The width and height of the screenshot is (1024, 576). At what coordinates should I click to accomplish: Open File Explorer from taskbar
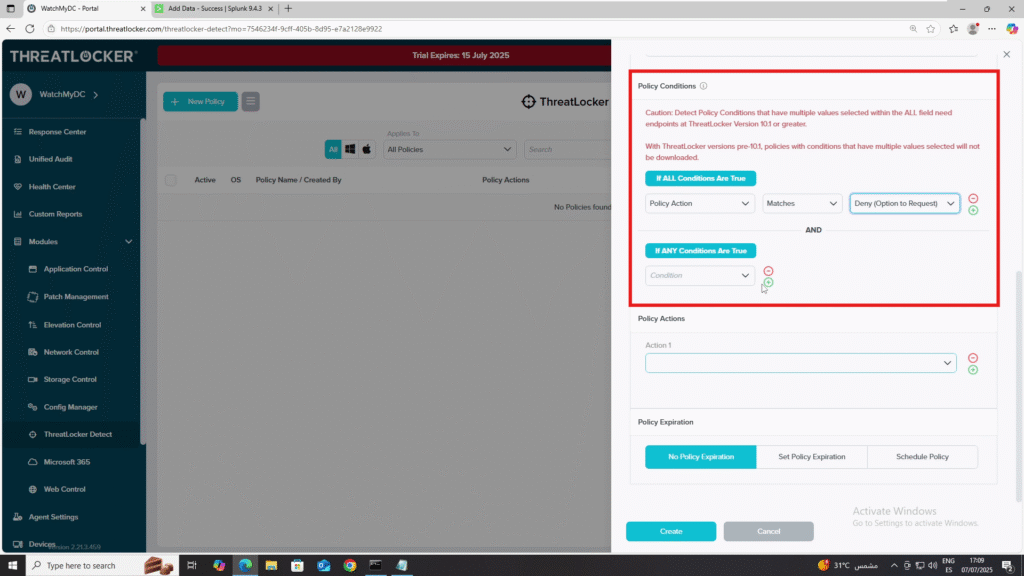pyautogui.click(x=271, y=566)
